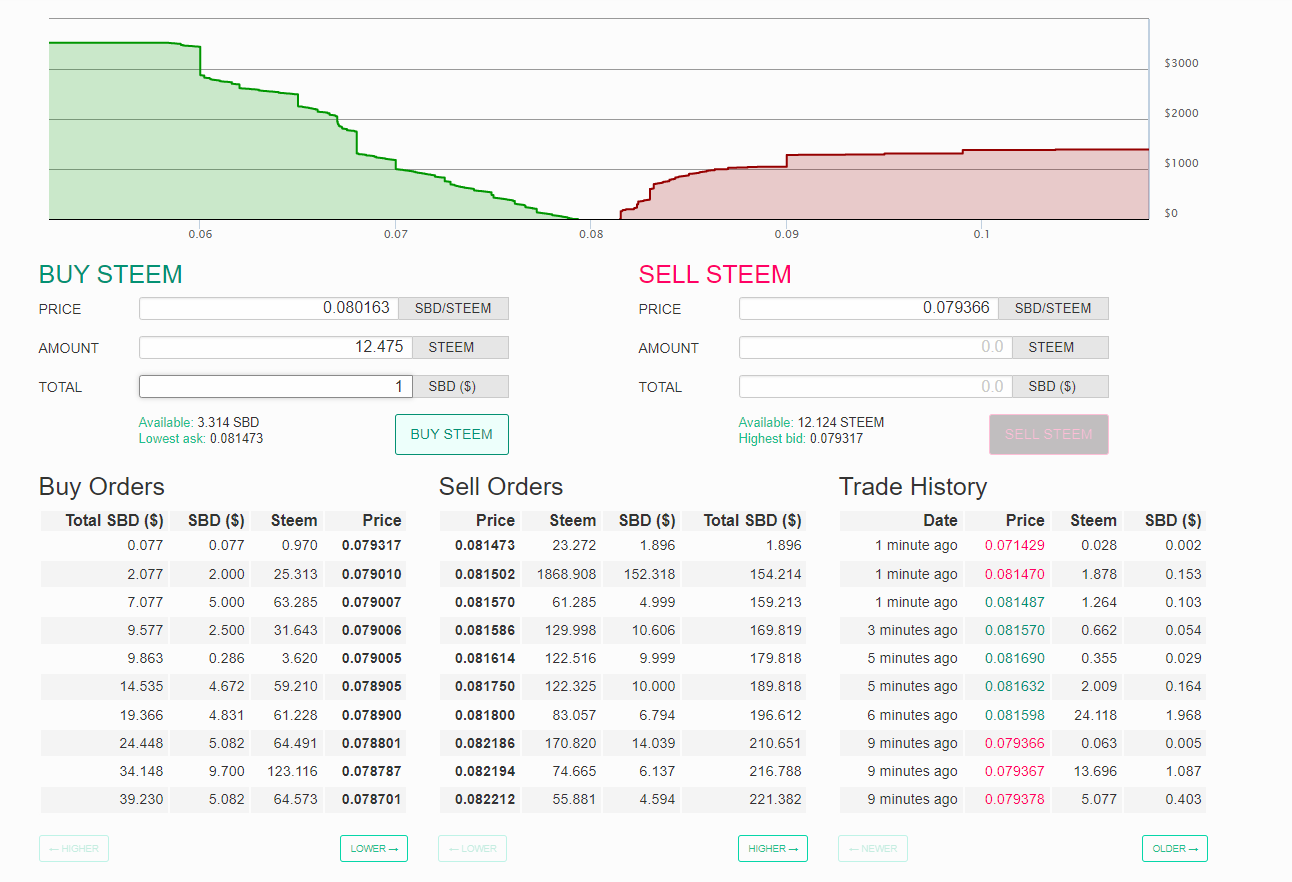
Task: Focus the Buy Steem price field
Action: tap(269, 308)
